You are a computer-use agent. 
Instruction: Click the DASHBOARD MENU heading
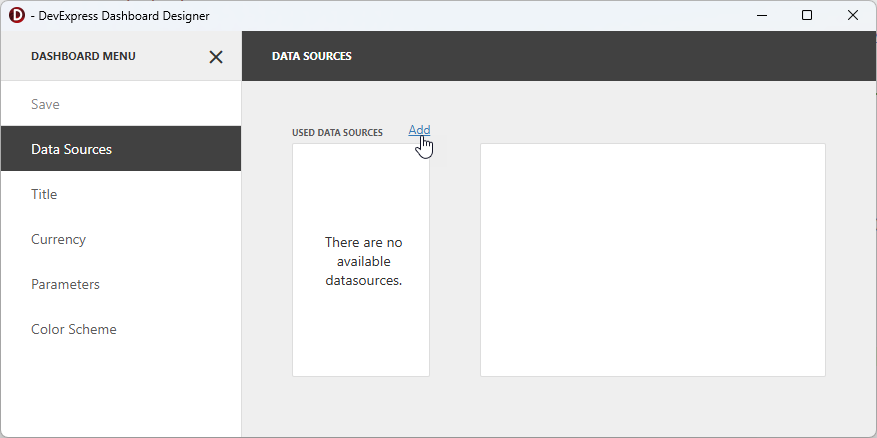coord(83,56)
